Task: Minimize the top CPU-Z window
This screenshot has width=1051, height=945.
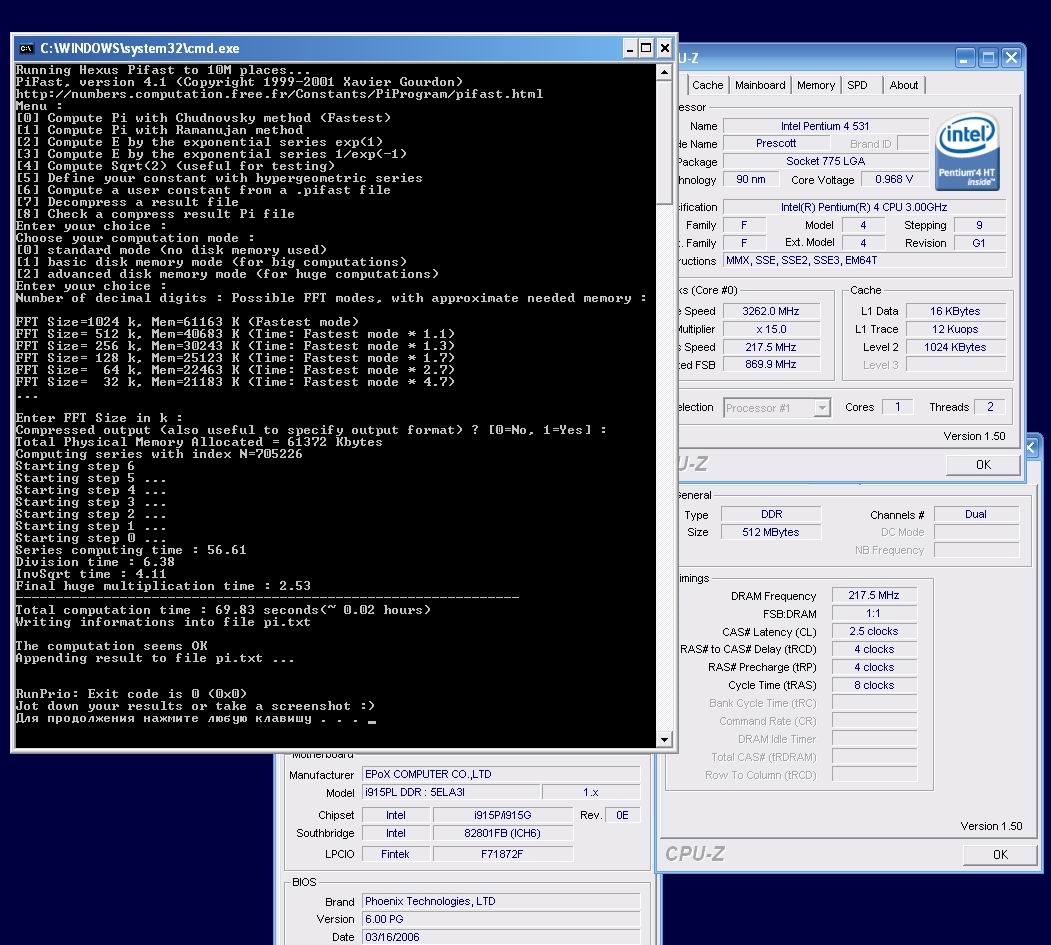Action: tap(964, 58)
